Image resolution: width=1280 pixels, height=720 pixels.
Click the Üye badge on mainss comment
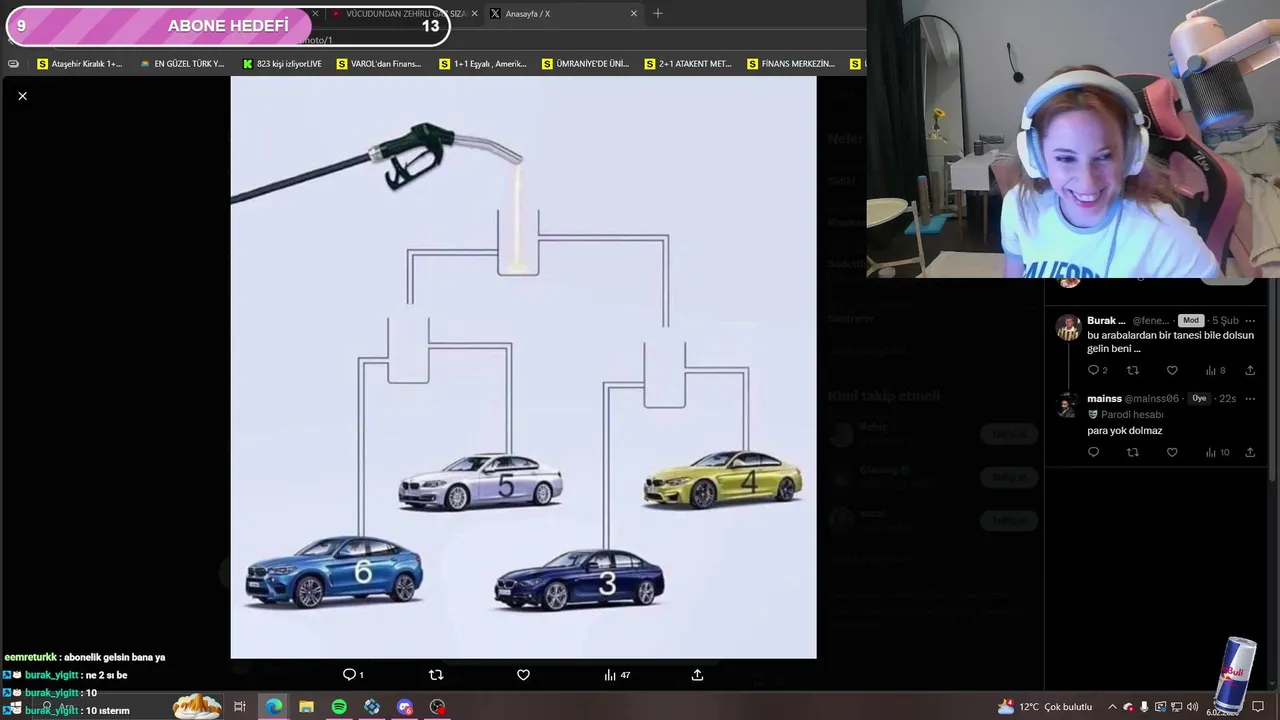1198,398
